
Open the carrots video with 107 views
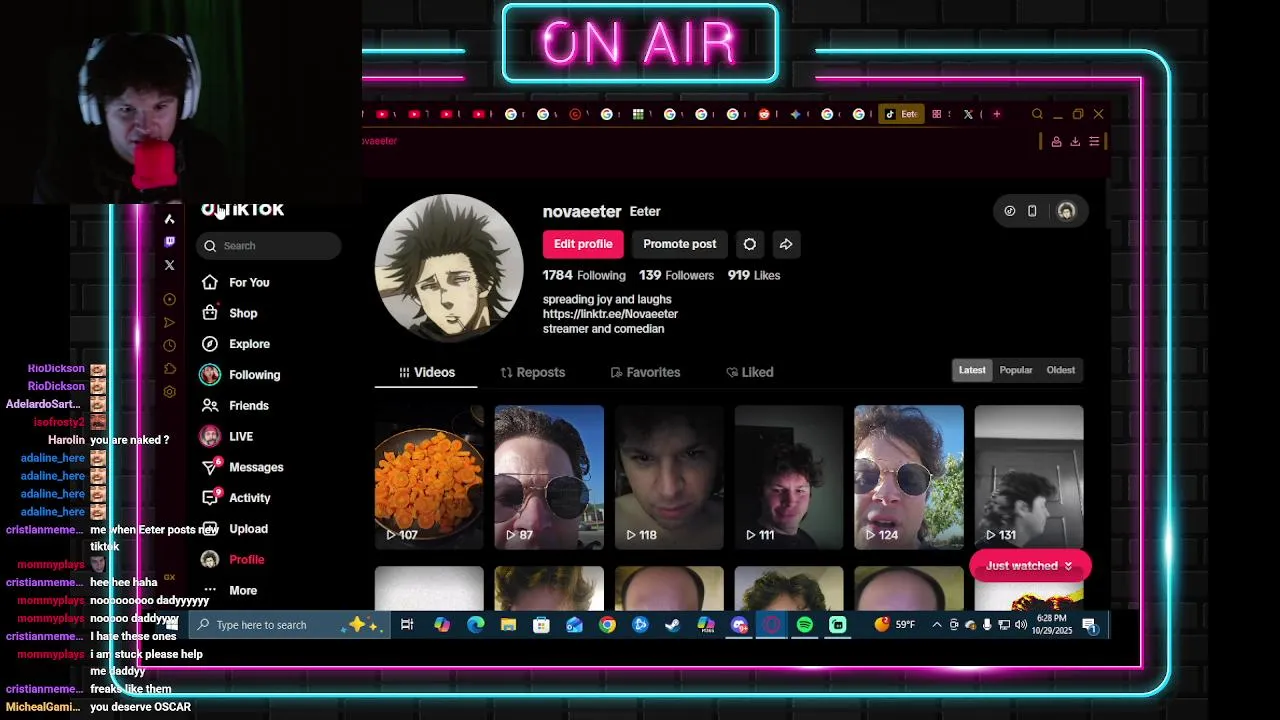(x=429, y=477)
